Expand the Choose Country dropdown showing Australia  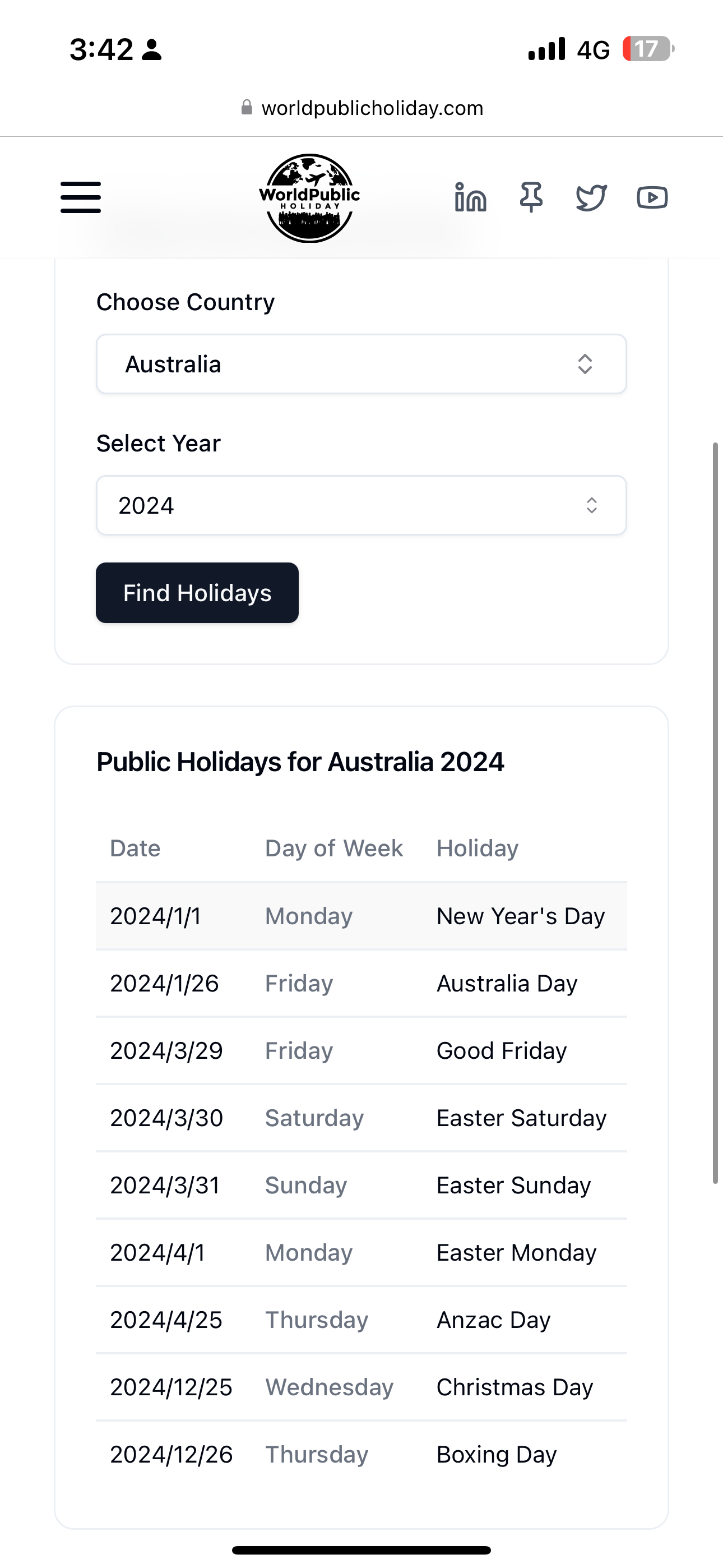[361, 364]
